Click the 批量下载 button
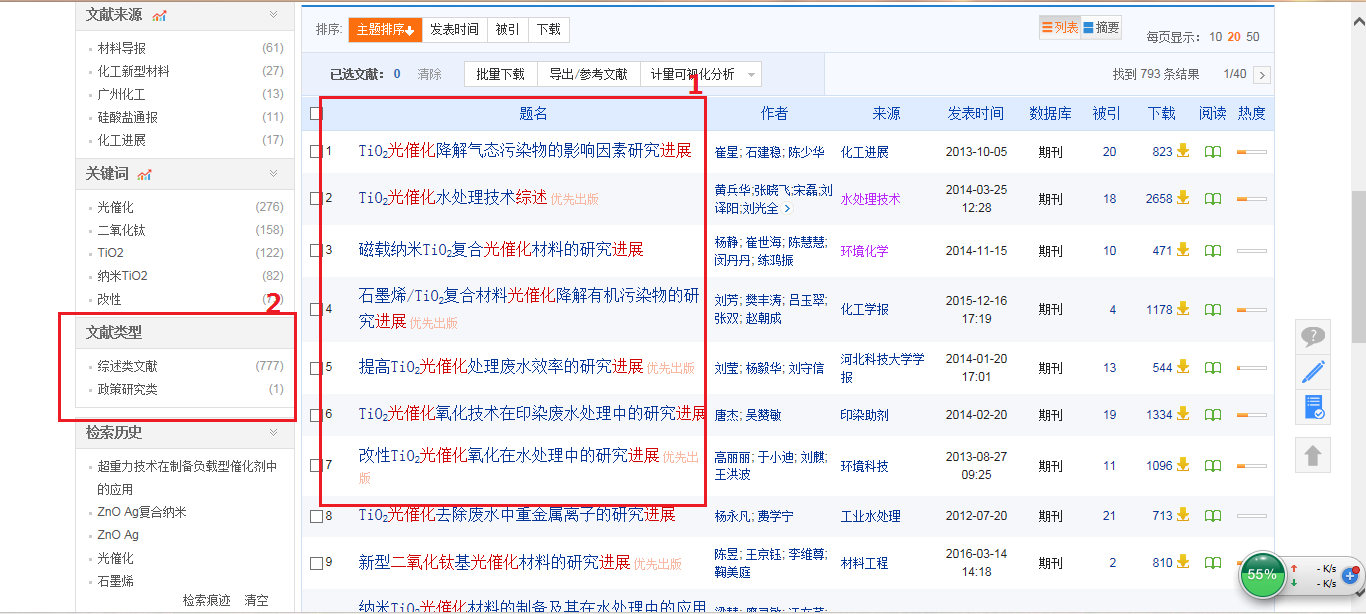 [500, 74]
